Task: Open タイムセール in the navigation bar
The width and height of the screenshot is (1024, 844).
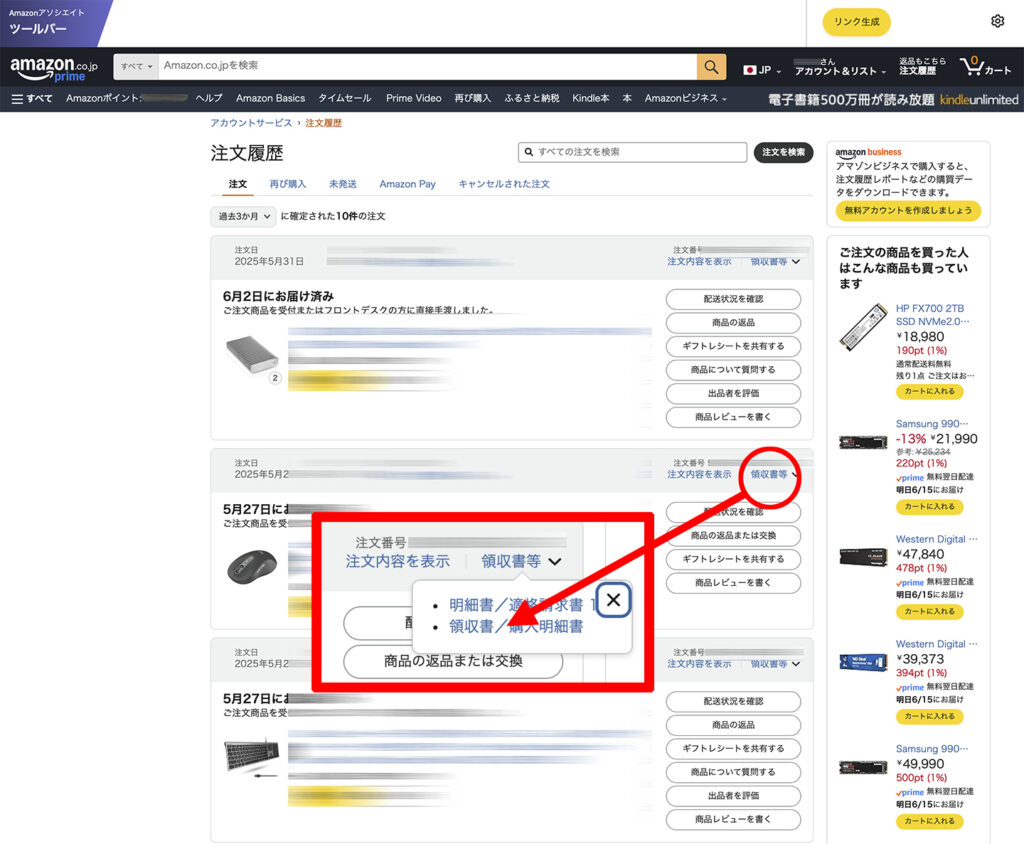Action: pyautogui.click(x=345, y=99)
